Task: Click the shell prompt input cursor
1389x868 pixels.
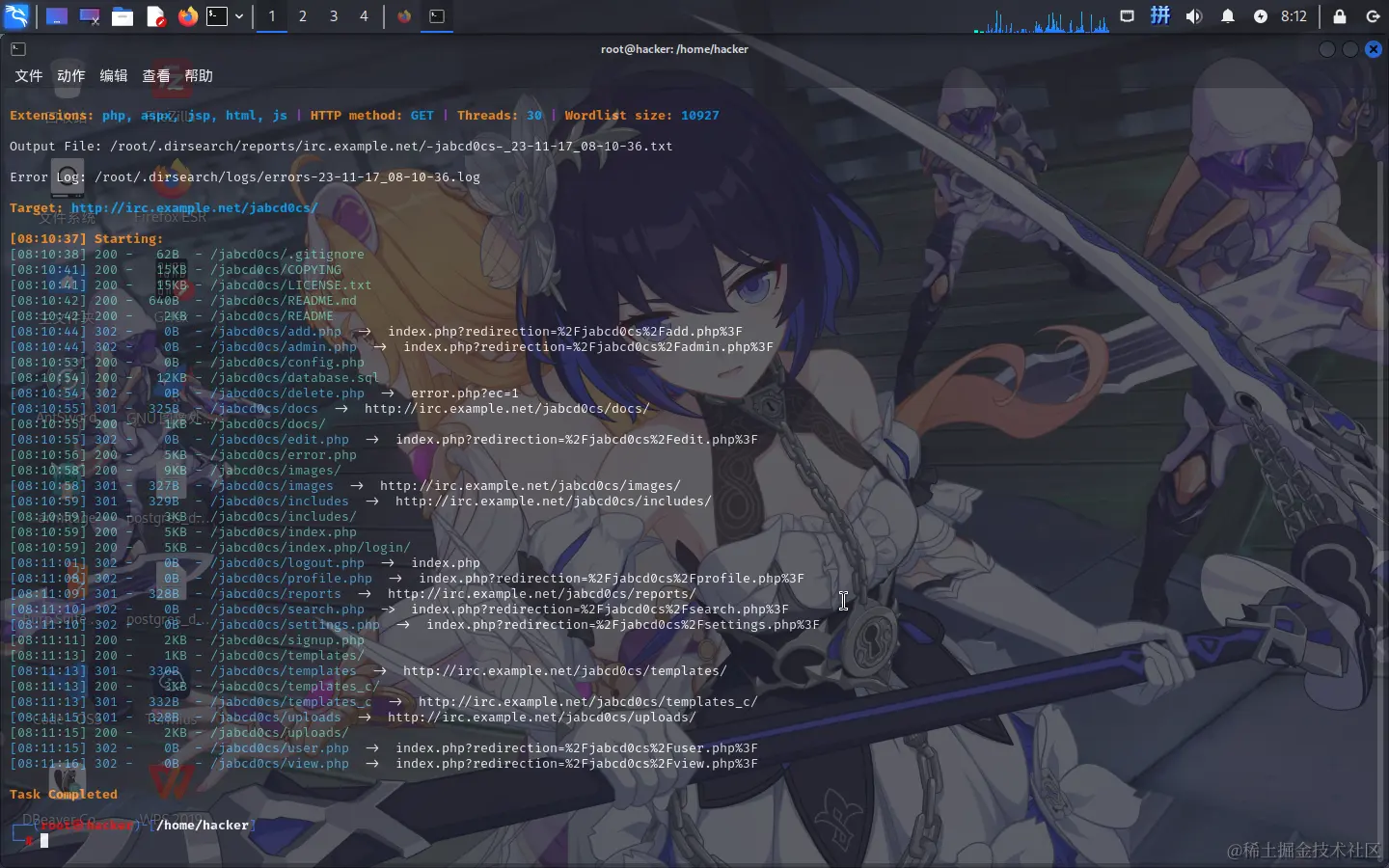Action: click(x=44, y=841)
